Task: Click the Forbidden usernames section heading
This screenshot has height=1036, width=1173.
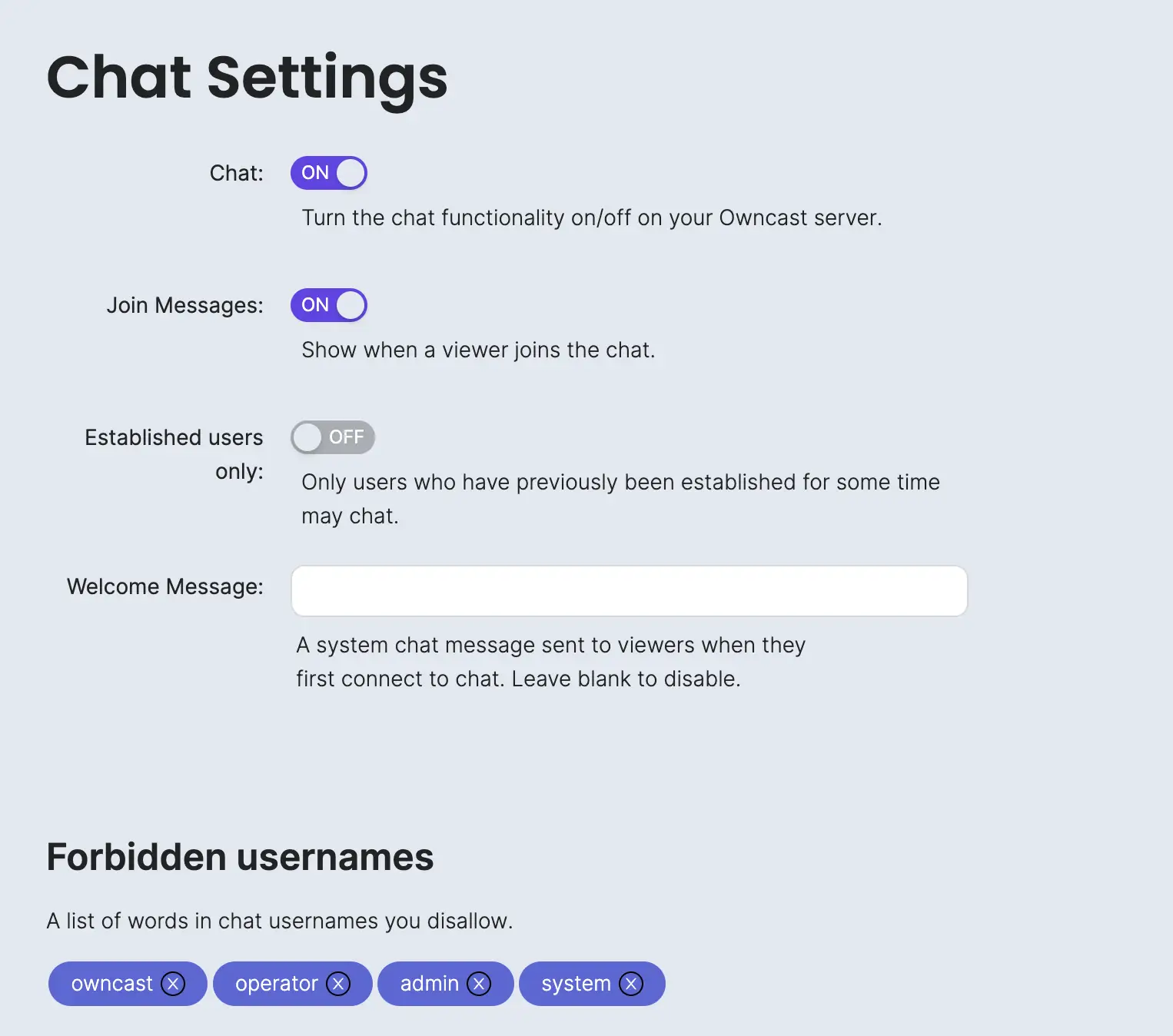Action: click(240, 857)
